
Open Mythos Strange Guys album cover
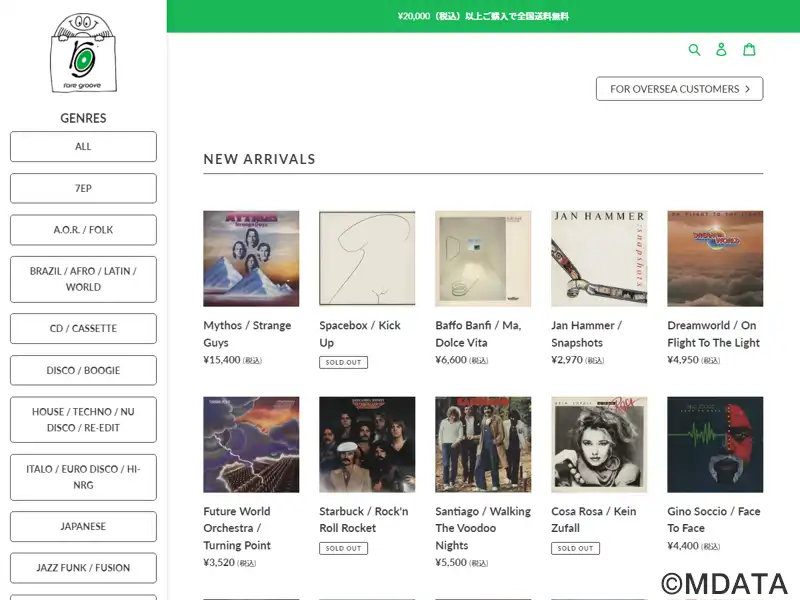251,258
